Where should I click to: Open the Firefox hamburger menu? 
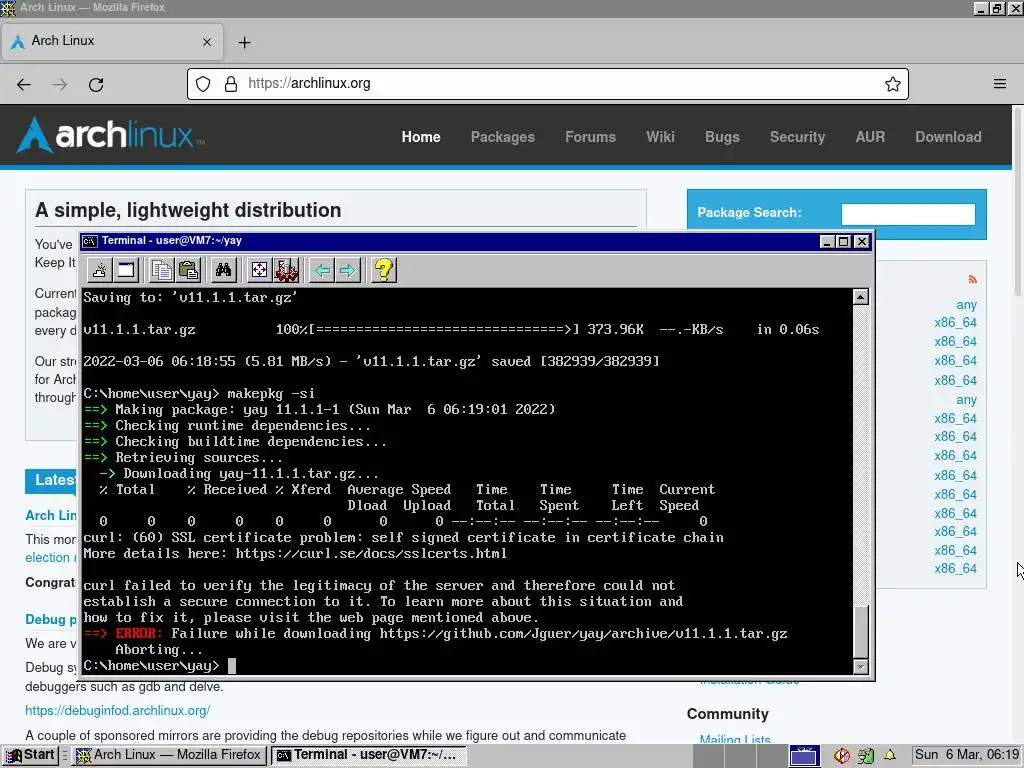click(1000, 84)
